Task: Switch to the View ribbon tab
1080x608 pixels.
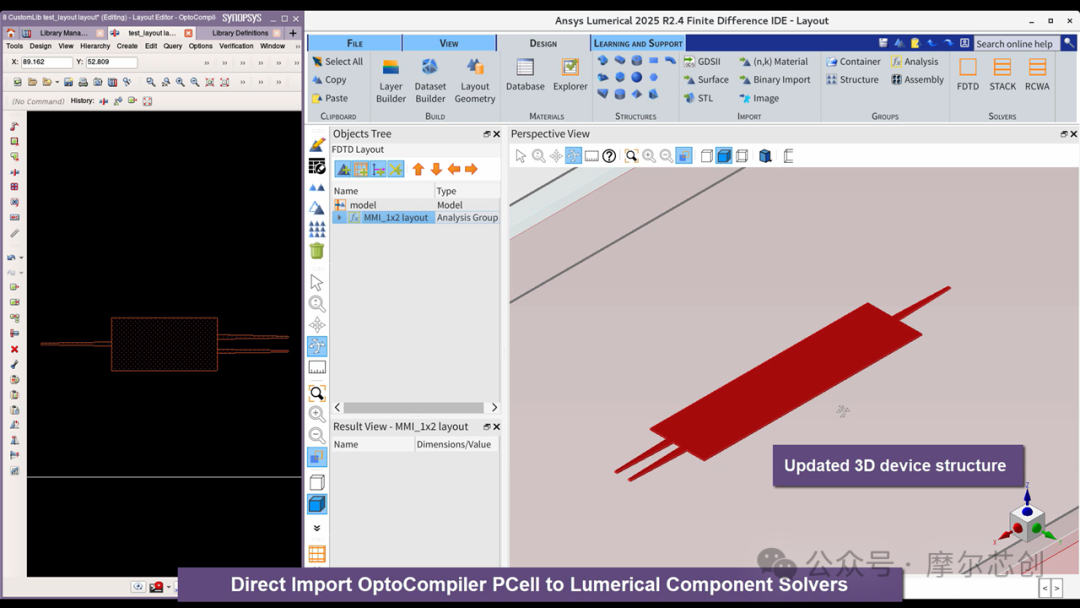Action: coord(449,43)
